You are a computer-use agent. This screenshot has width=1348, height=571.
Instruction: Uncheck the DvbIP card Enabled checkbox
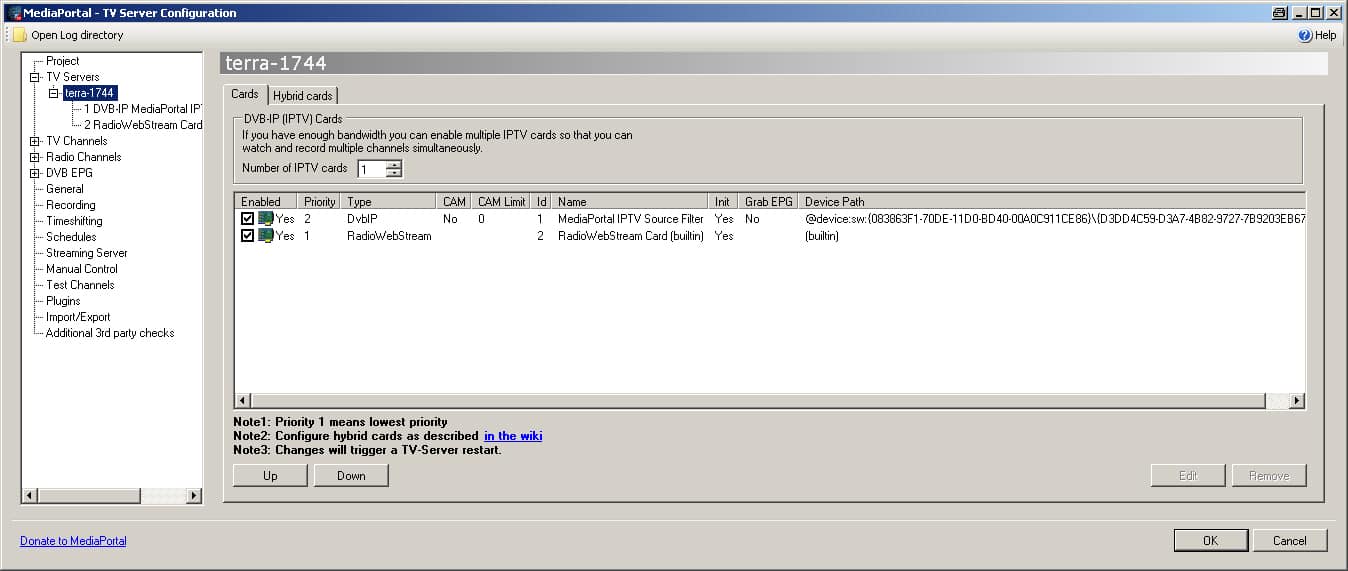(247, 219)
